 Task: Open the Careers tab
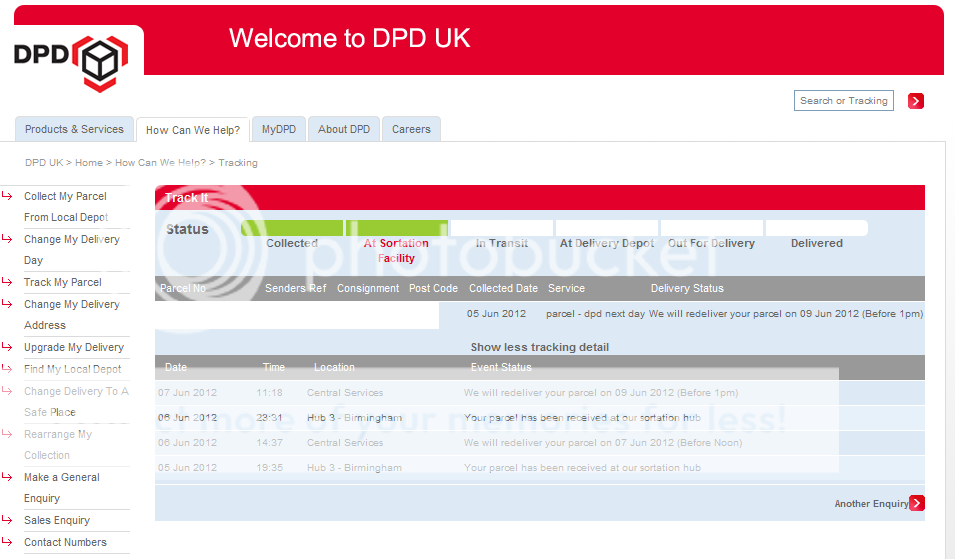(x=411, y=129)
